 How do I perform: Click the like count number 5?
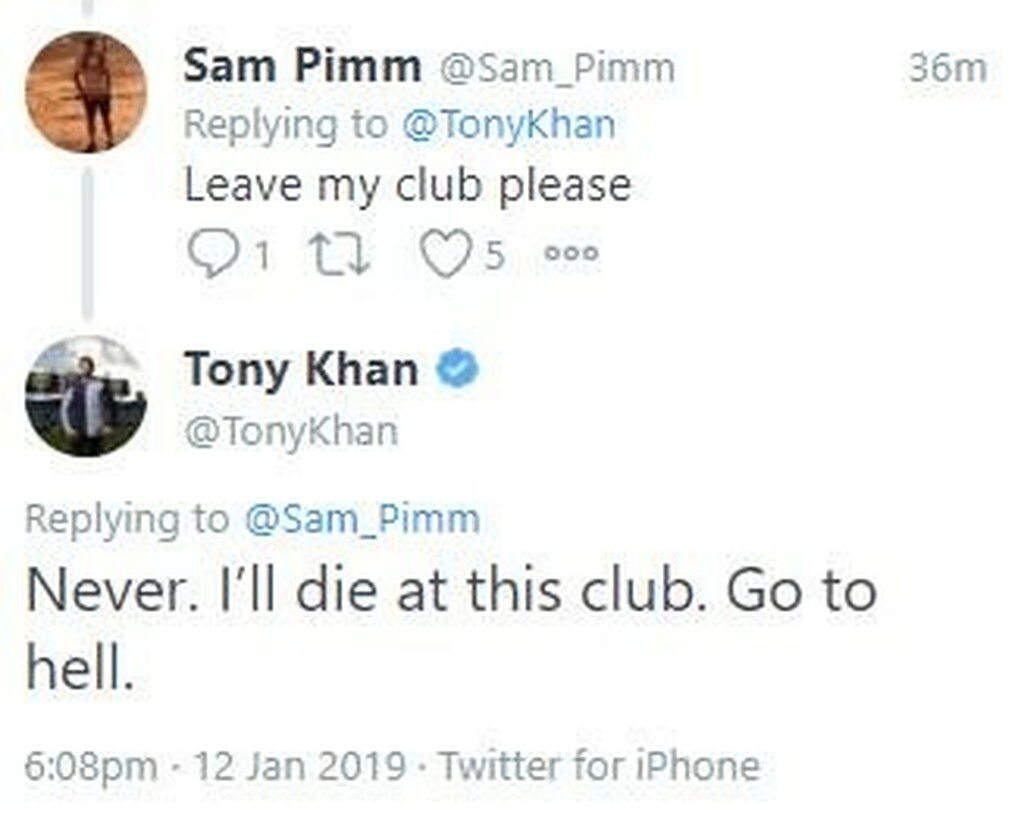493,258
